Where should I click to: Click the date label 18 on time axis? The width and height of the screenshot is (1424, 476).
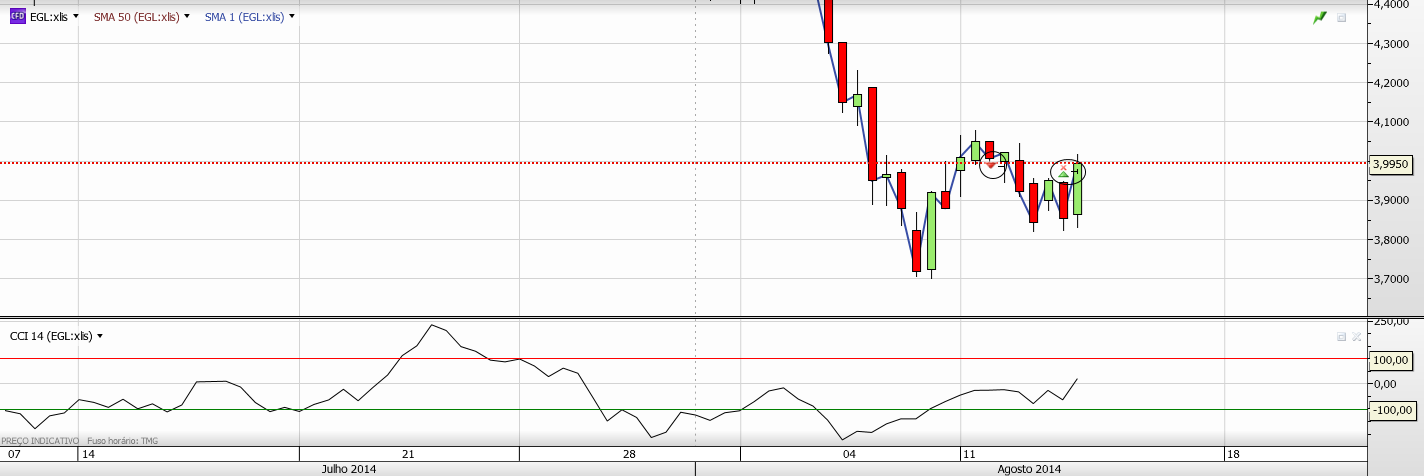pyautogui.click(x=1233, y=454)
